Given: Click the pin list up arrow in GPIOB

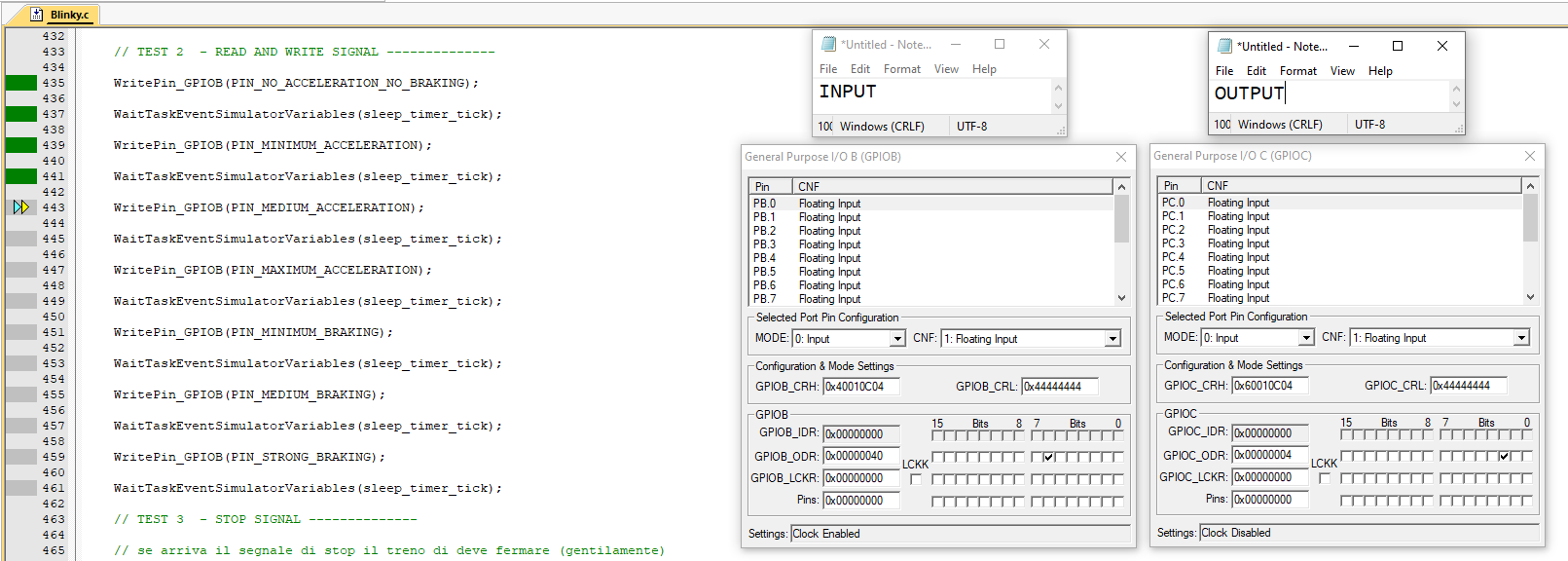Looking at the screenshot, I should pos(1121,186).
